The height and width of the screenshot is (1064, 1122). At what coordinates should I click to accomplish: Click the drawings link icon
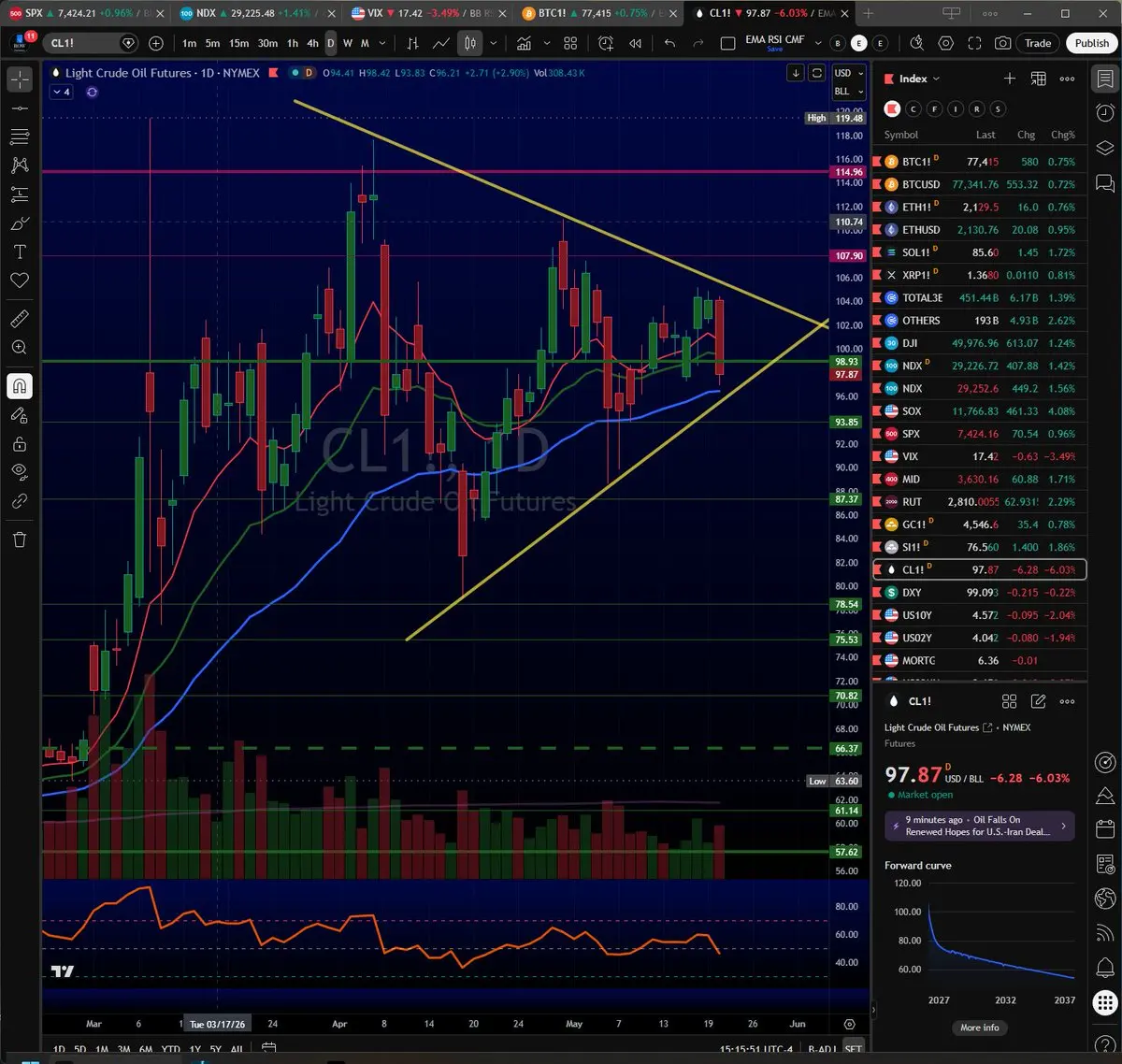[20, 501]
